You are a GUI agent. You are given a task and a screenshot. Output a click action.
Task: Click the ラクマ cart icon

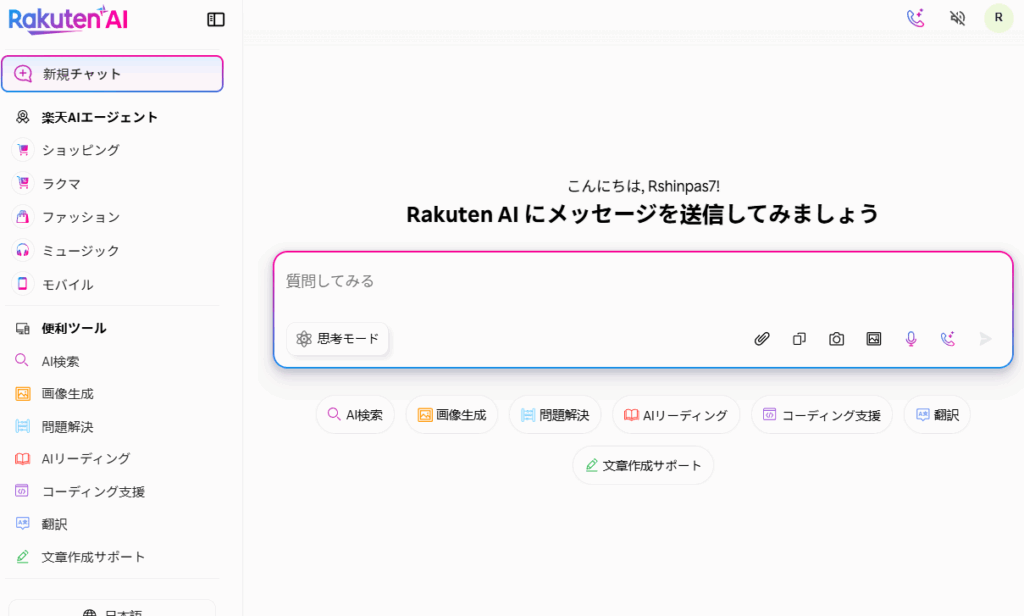coord(23,184)
